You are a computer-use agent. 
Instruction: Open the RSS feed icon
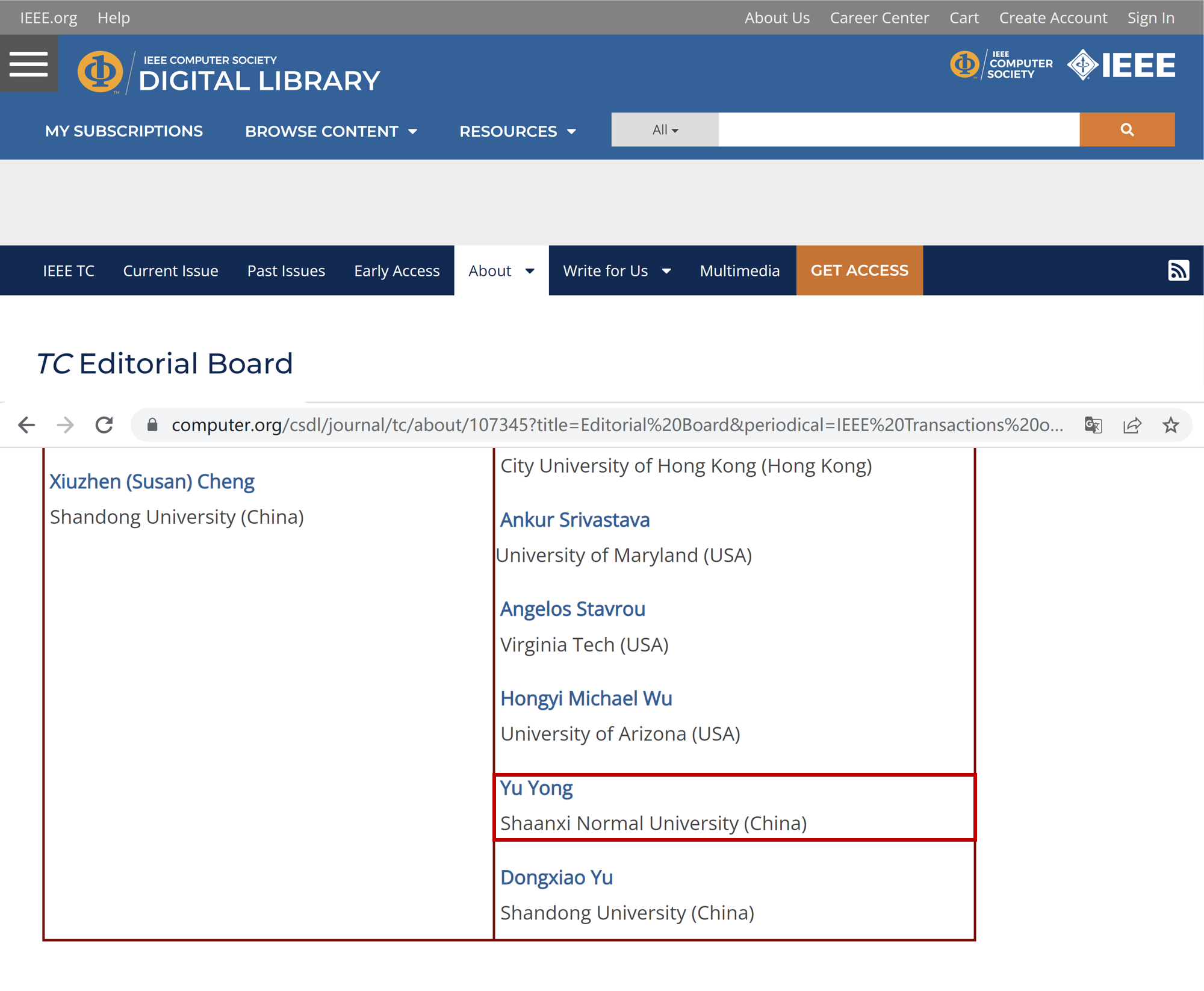pyautogui.click(x=1178, y=270)
